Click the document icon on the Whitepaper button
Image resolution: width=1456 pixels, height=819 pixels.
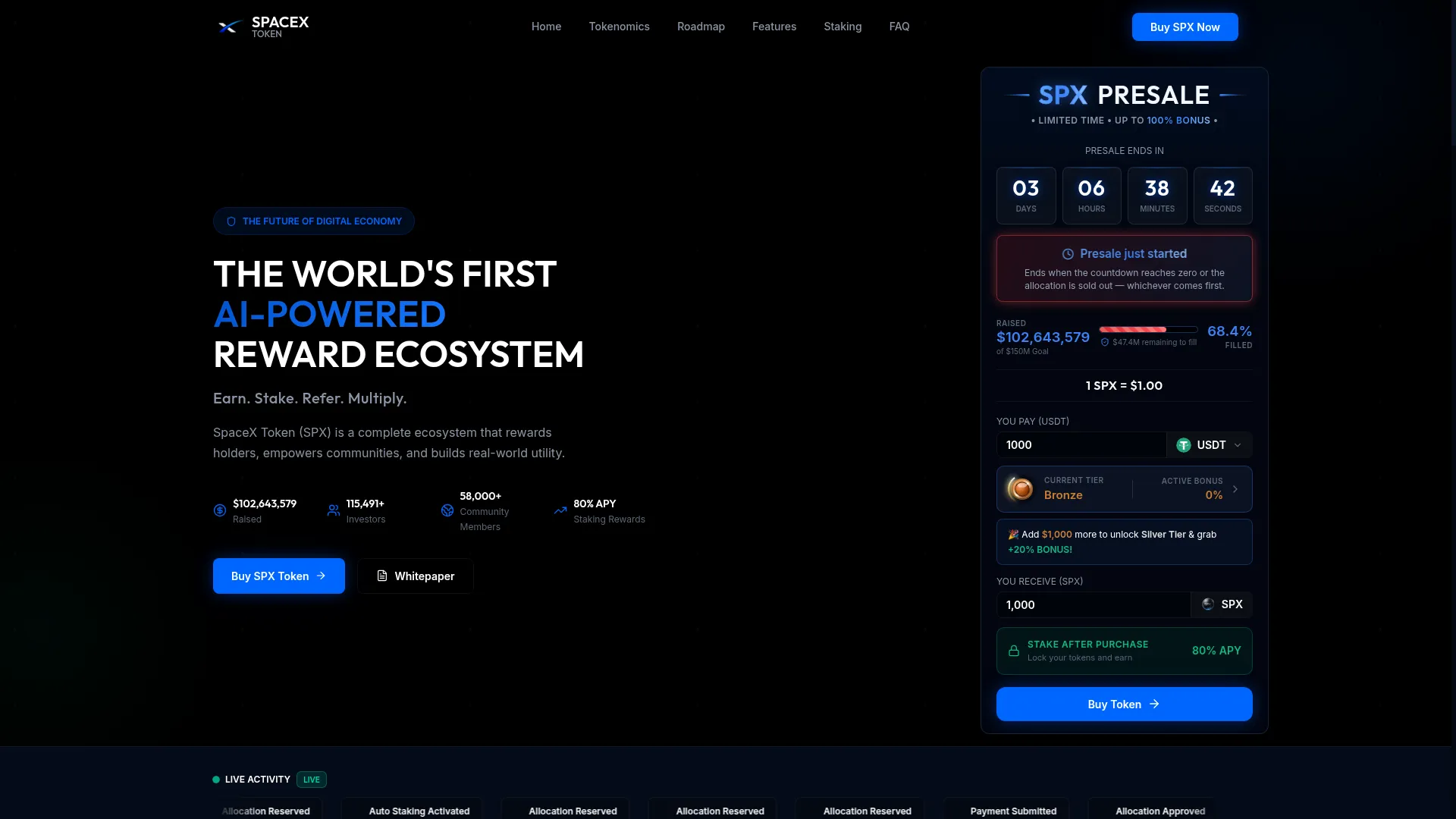[382, 576]
